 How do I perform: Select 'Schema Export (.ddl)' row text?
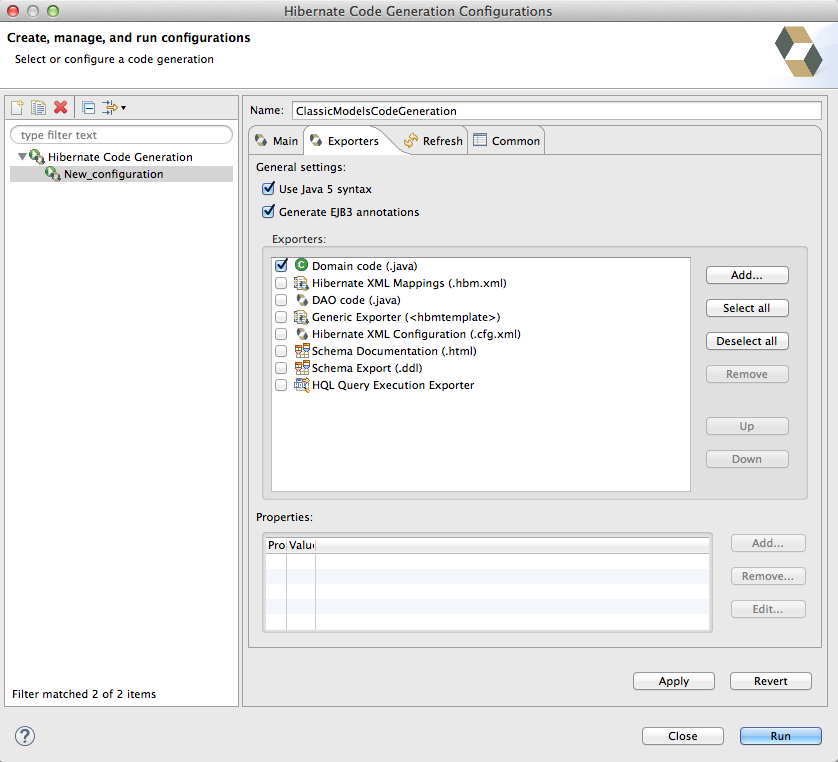(367, 368)
